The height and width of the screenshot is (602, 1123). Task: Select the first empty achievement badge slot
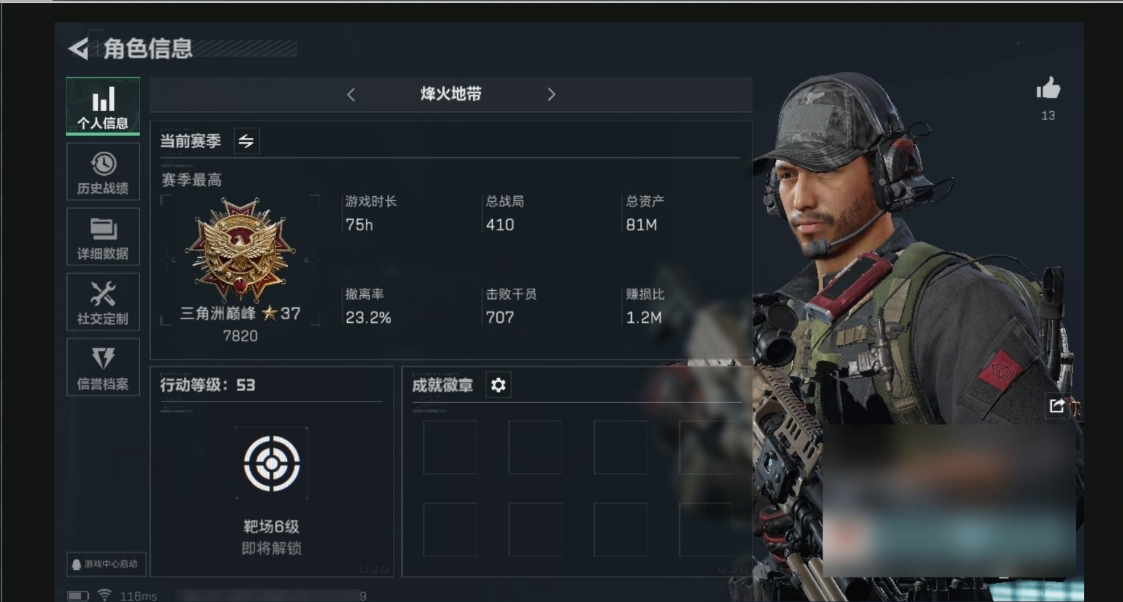[450, 447]
